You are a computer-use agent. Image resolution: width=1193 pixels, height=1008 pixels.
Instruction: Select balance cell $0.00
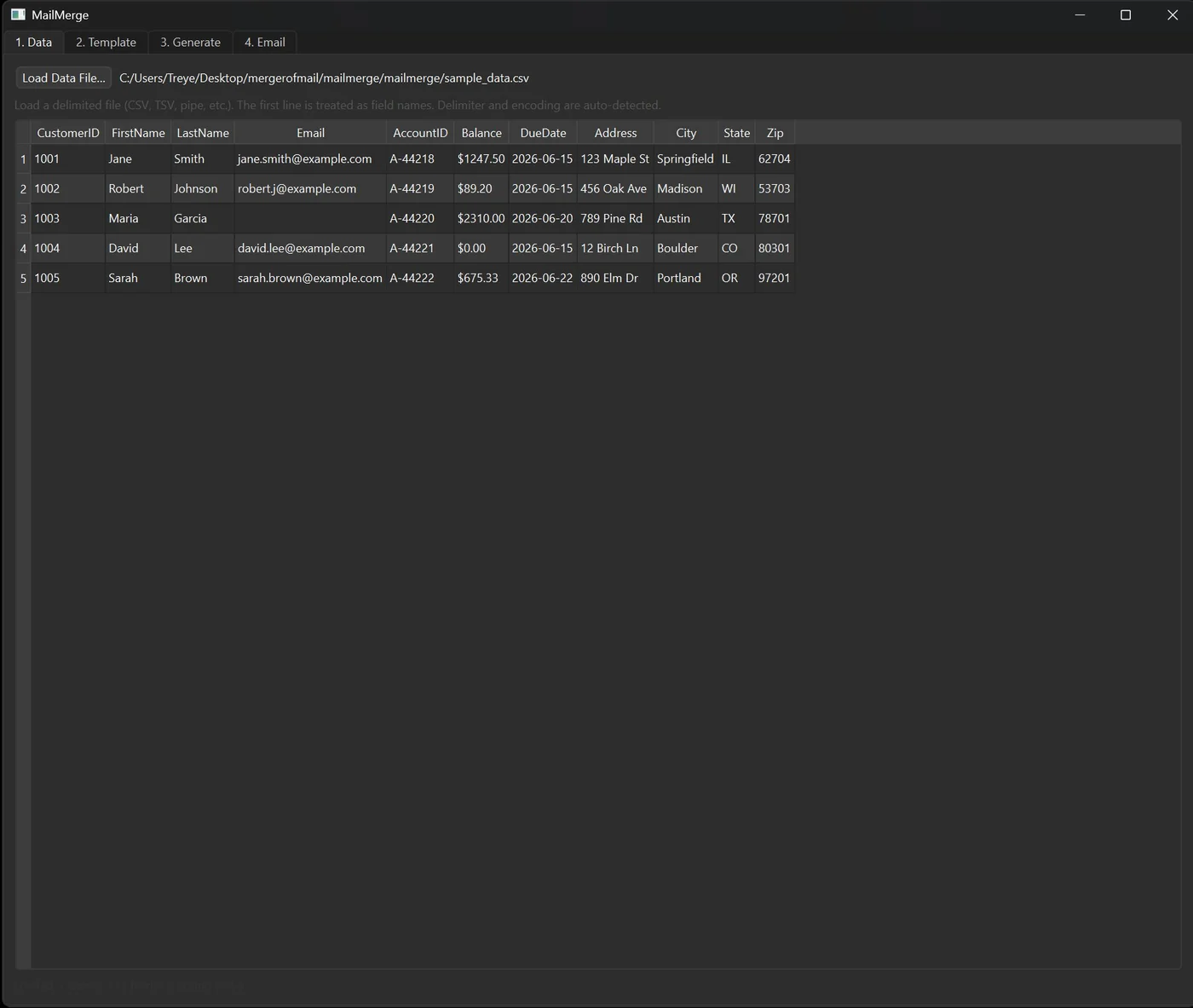pos(481,248)
